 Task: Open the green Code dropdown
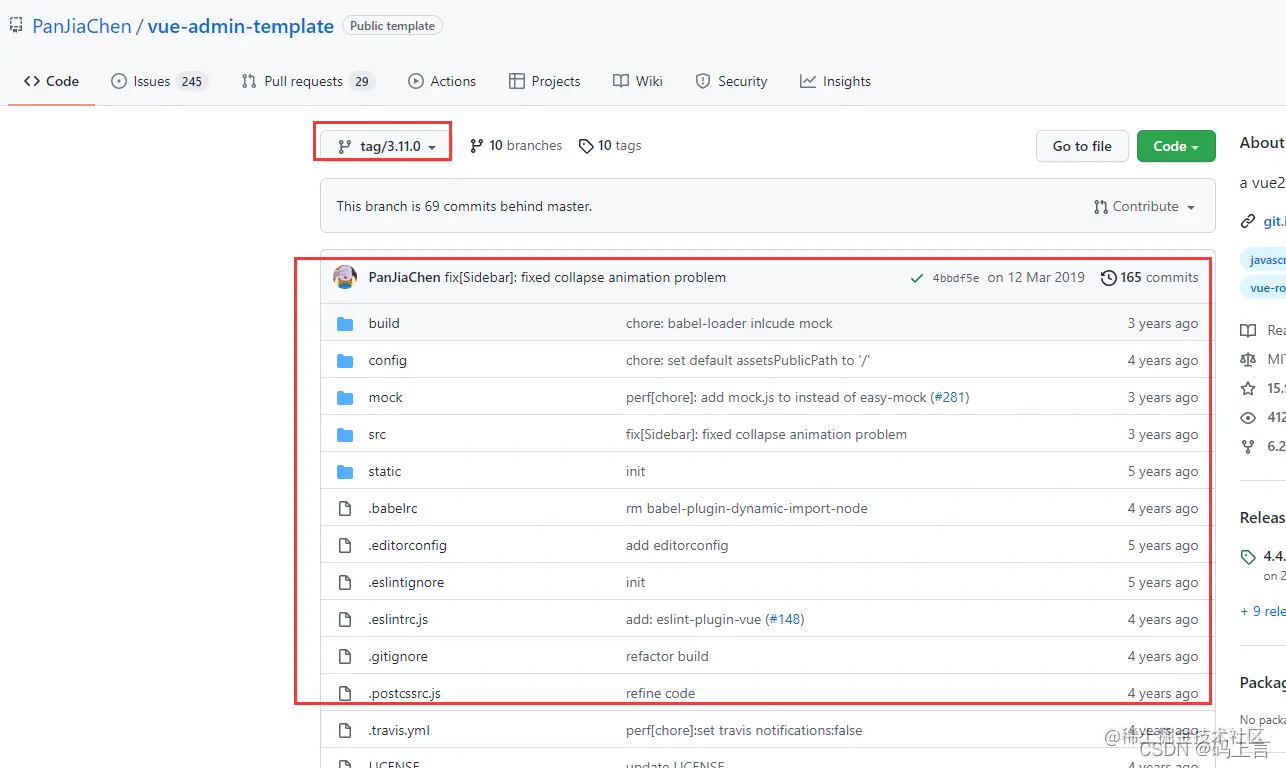[x=1176, y=146]
